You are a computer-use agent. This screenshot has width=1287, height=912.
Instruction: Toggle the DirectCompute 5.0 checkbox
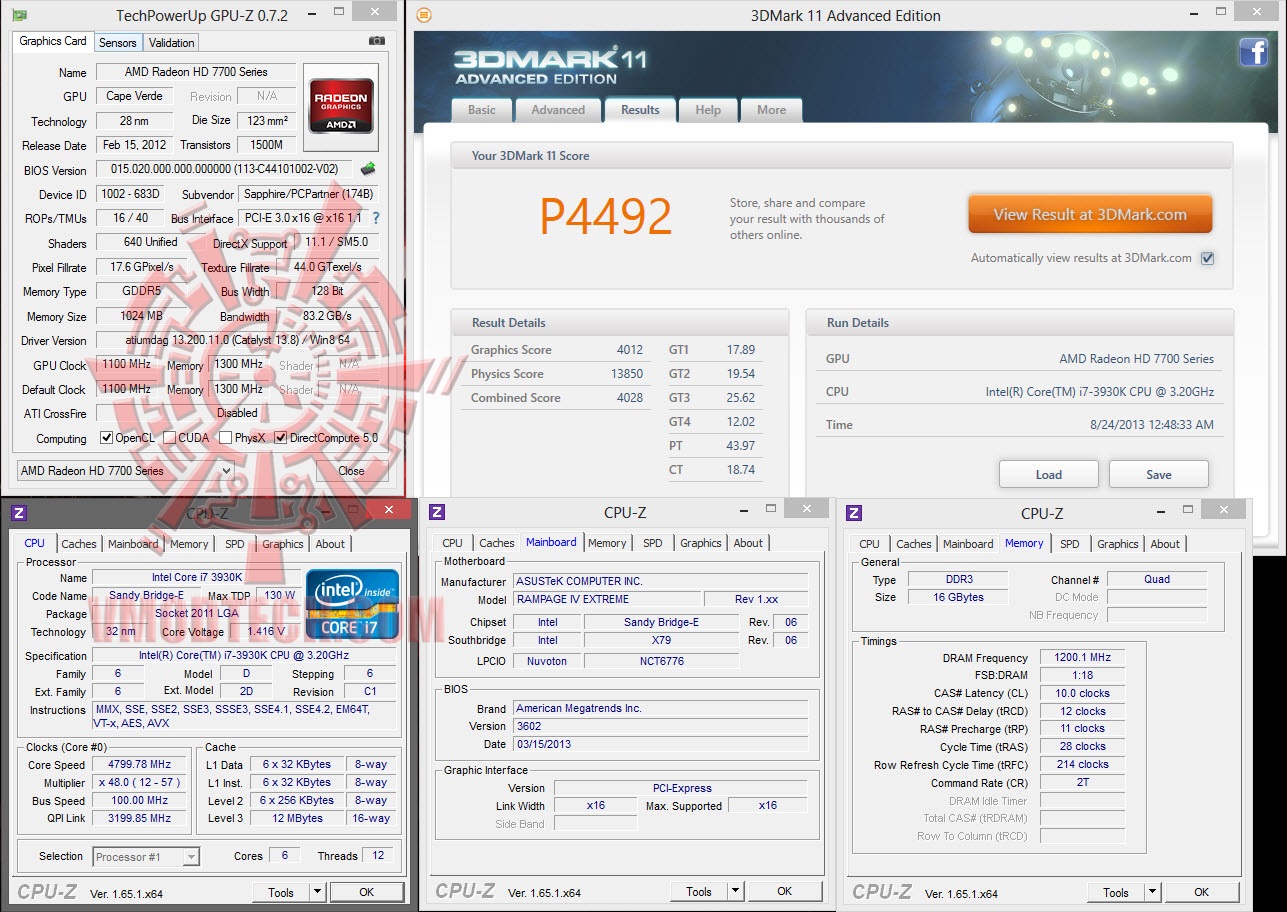[x=281, y=438]
